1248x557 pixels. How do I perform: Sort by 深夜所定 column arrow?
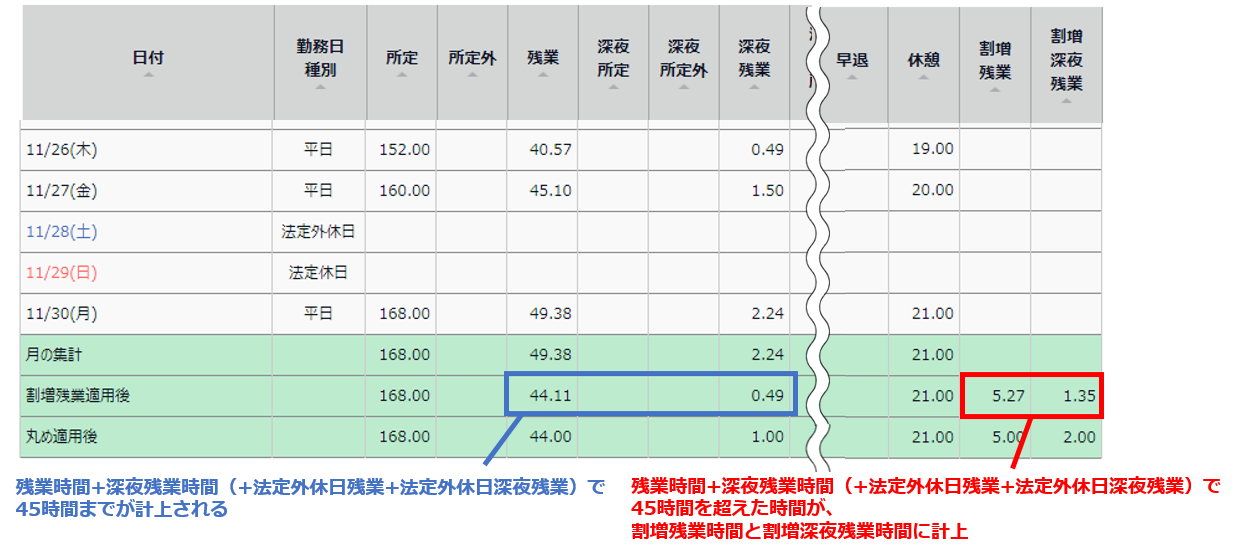tap(613, 88)
